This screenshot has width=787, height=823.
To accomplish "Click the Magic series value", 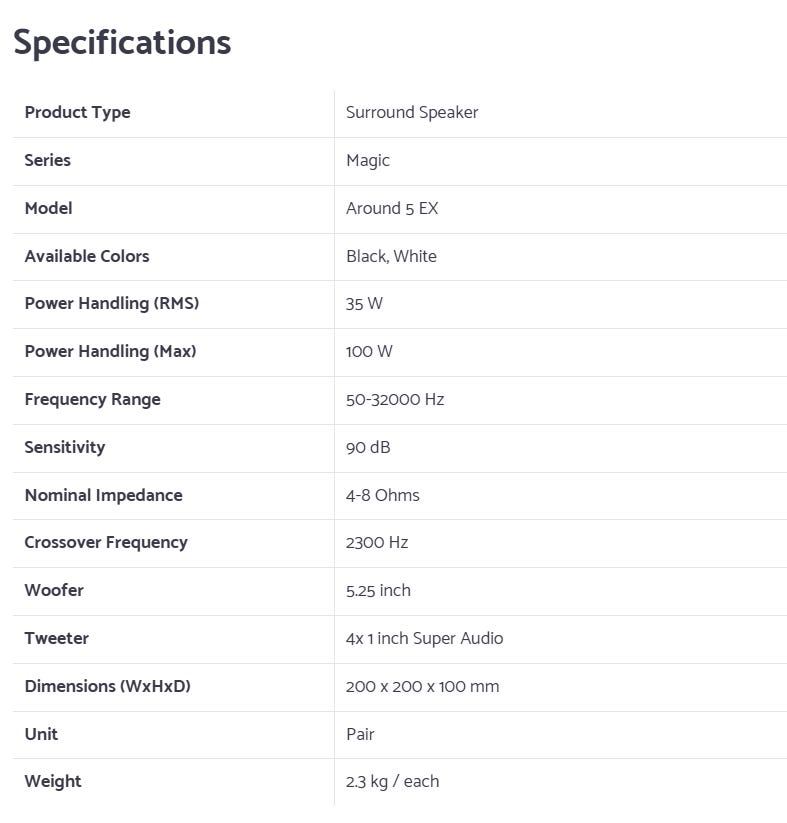I will pos(368,160).
